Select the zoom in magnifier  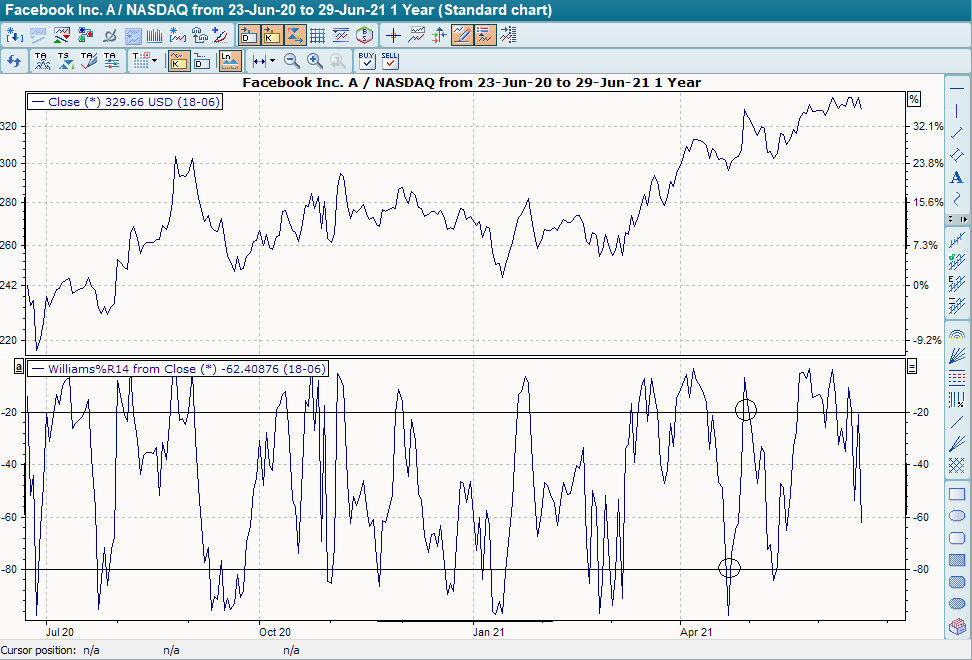click(315, 61)
